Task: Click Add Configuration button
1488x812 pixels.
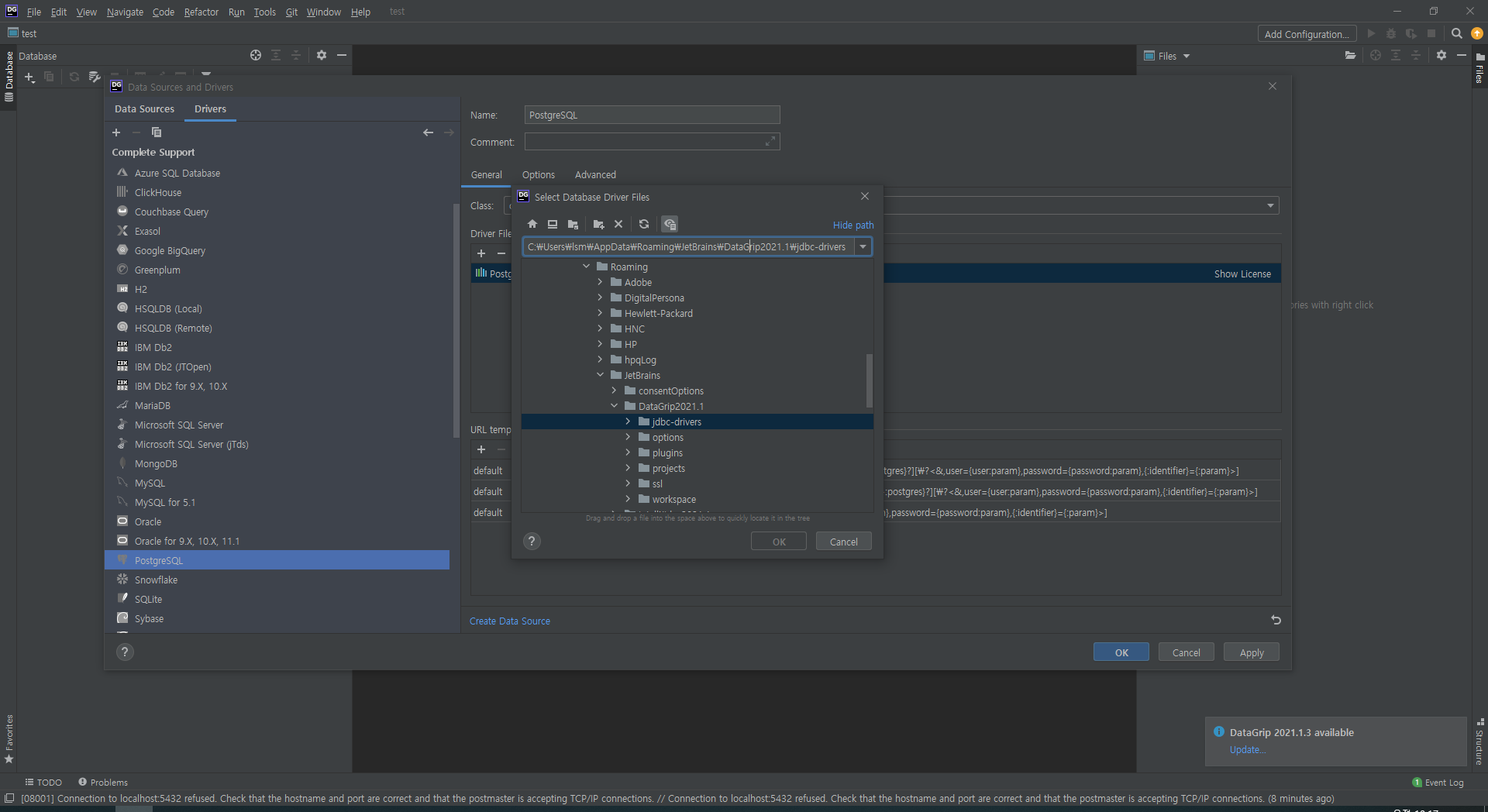Action: click(x=1307, y=34)
